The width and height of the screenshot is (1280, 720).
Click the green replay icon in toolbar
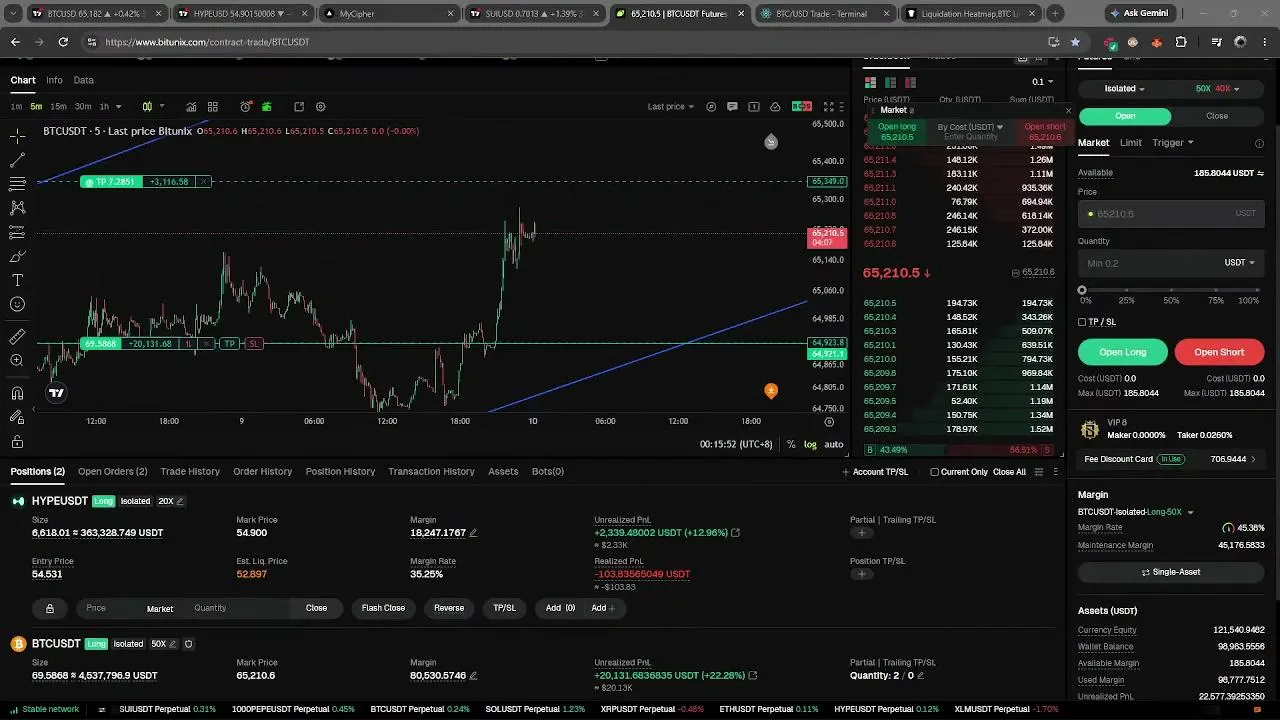click(x=267, y=107)
